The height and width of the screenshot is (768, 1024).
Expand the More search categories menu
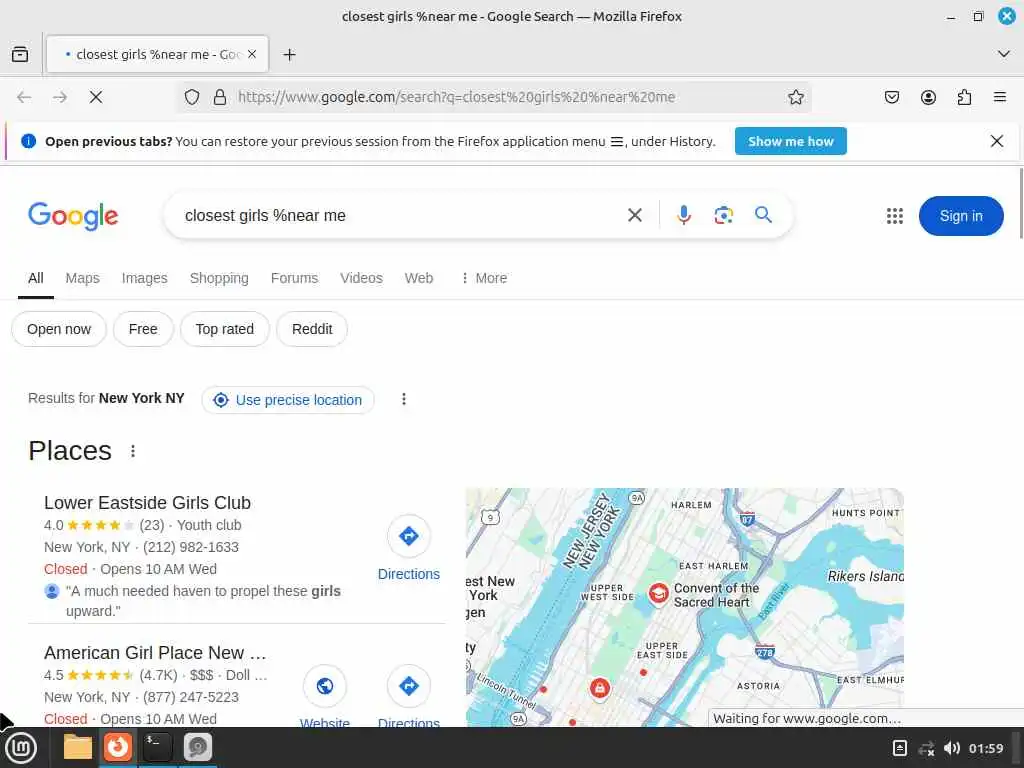tap(484, 278)
